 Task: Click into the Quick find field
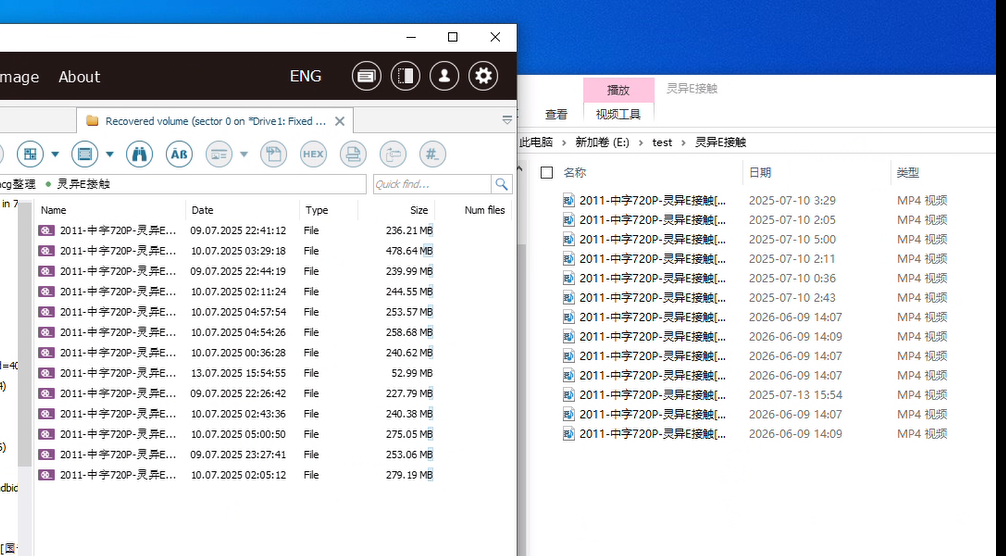[432, 184]
